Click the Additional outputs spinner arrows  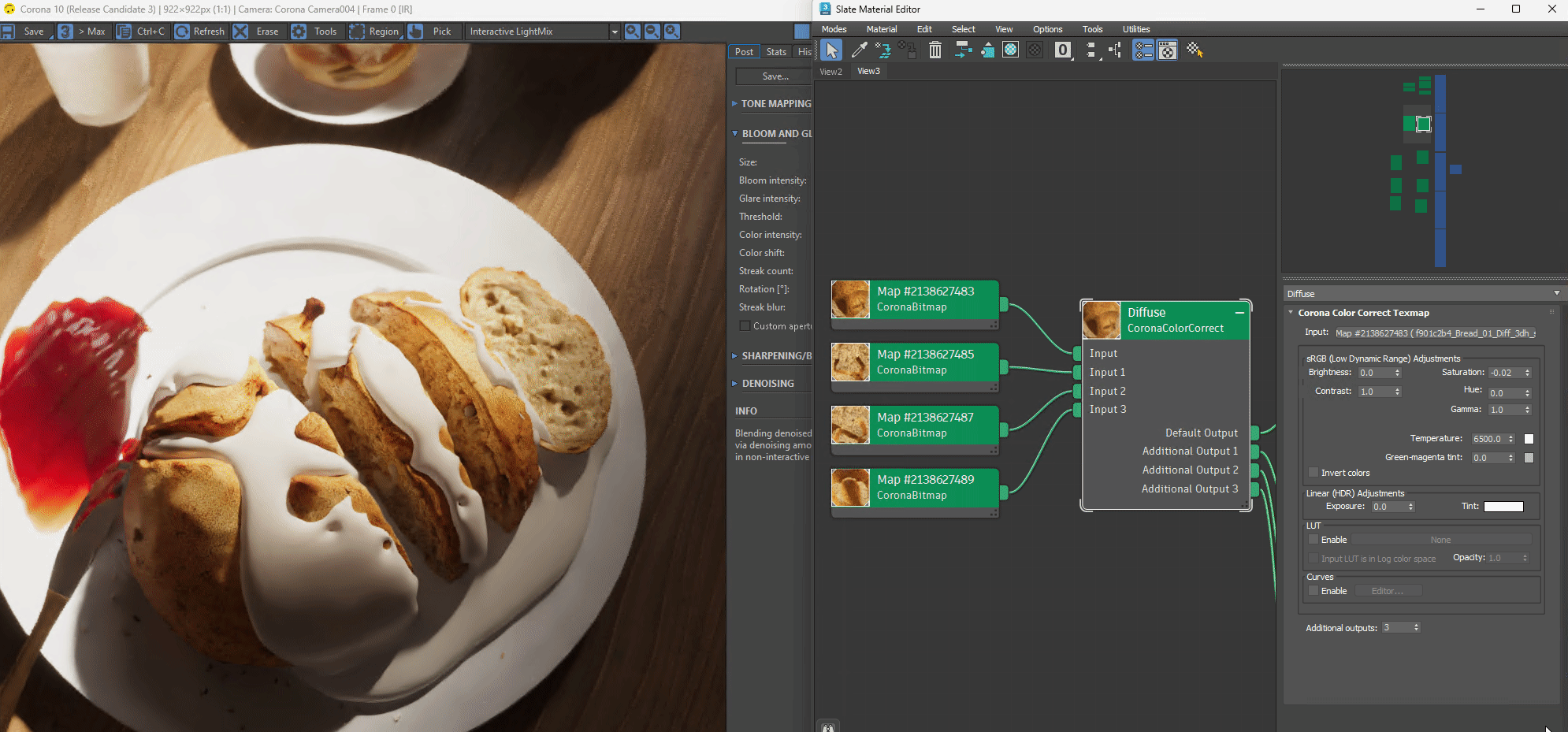tap(1417, 628)
